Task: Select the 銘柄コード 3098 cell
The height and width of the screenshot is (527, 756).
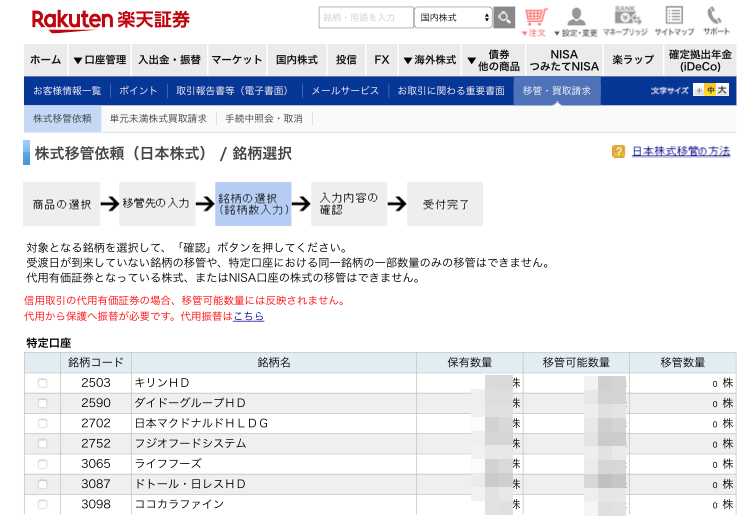Action: 95,504
